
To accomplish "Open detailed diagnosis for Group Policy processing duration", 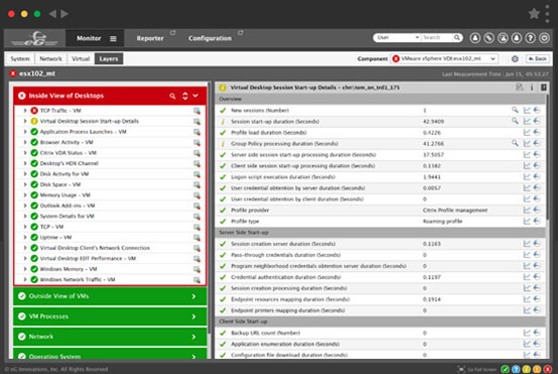I will 515,143.
